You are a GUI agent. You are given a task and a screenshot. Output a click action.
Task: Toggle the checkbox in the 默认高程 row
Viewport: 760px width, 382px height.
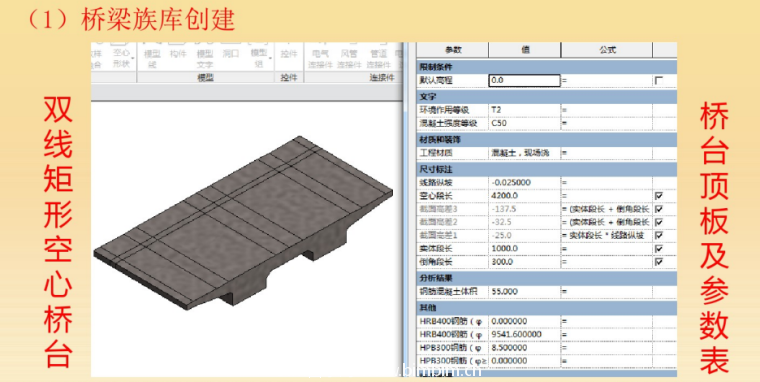pyautogui.click(x=658, y=80)
